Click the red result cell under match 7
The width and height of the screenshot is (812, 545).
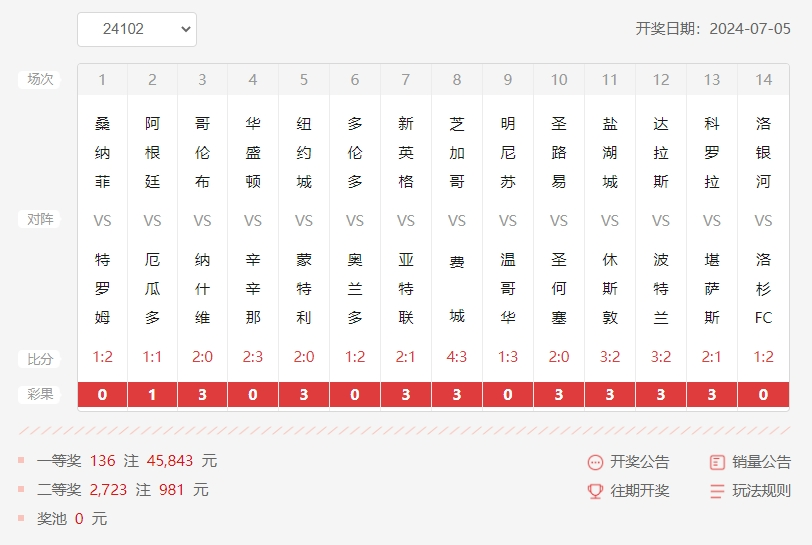406,395
